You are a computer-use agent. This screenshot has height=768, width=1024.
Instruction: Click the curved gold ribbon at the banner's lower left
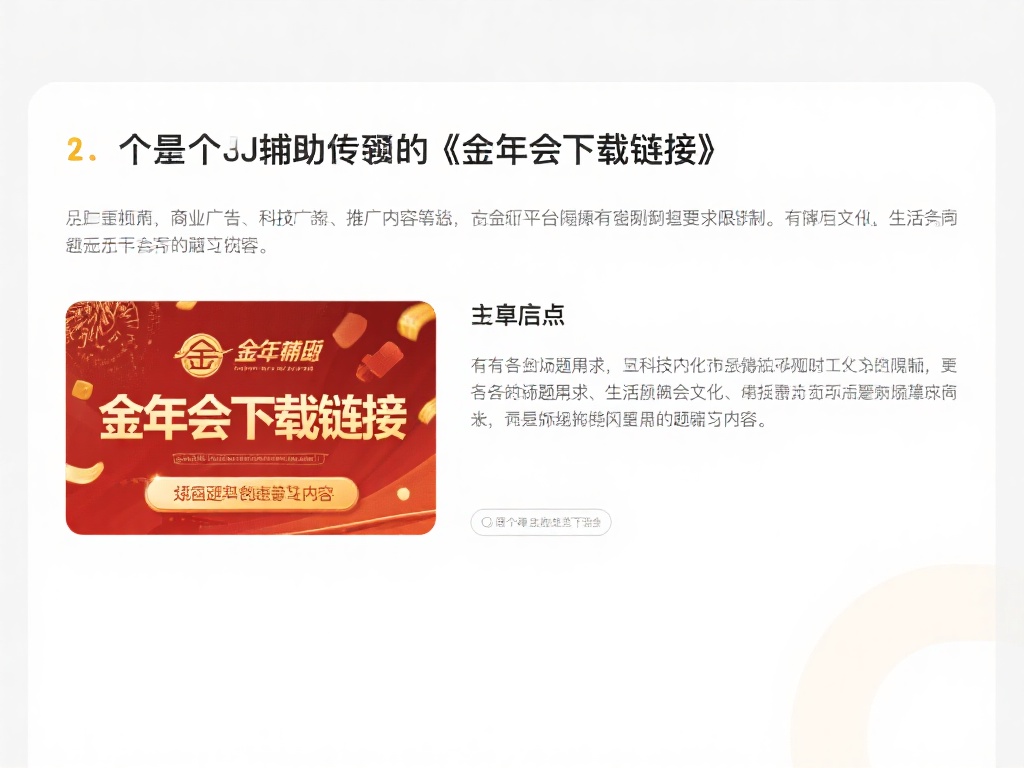tap(85, 472)
